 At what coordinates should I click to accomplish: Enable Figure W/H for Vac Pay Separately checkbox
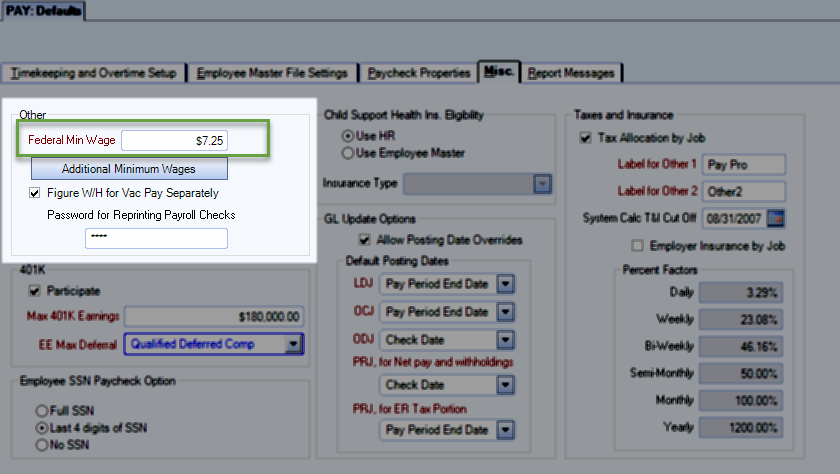(36, 193)
